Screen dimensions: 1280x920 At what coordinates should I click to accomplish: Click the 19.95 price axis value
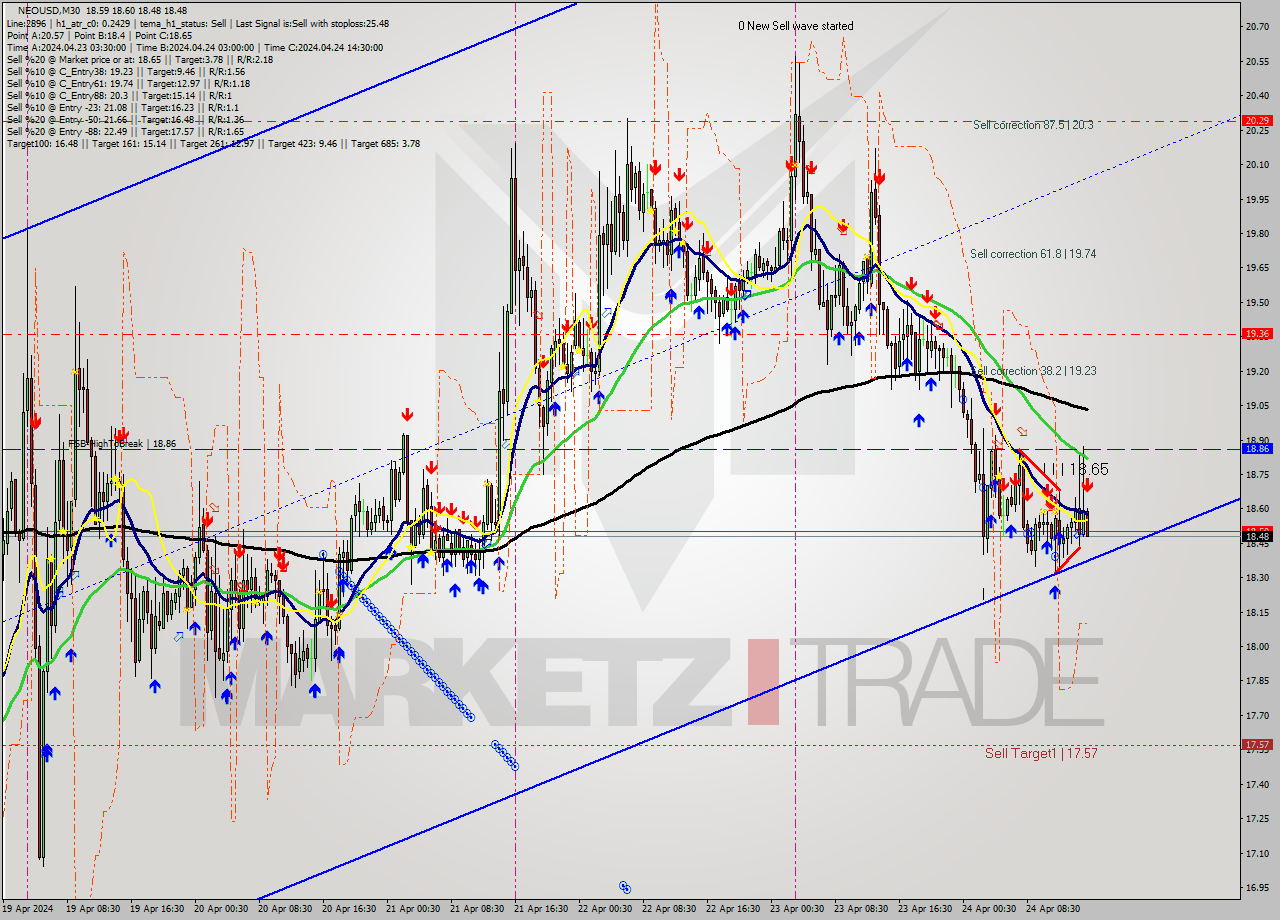point(1256,199)
